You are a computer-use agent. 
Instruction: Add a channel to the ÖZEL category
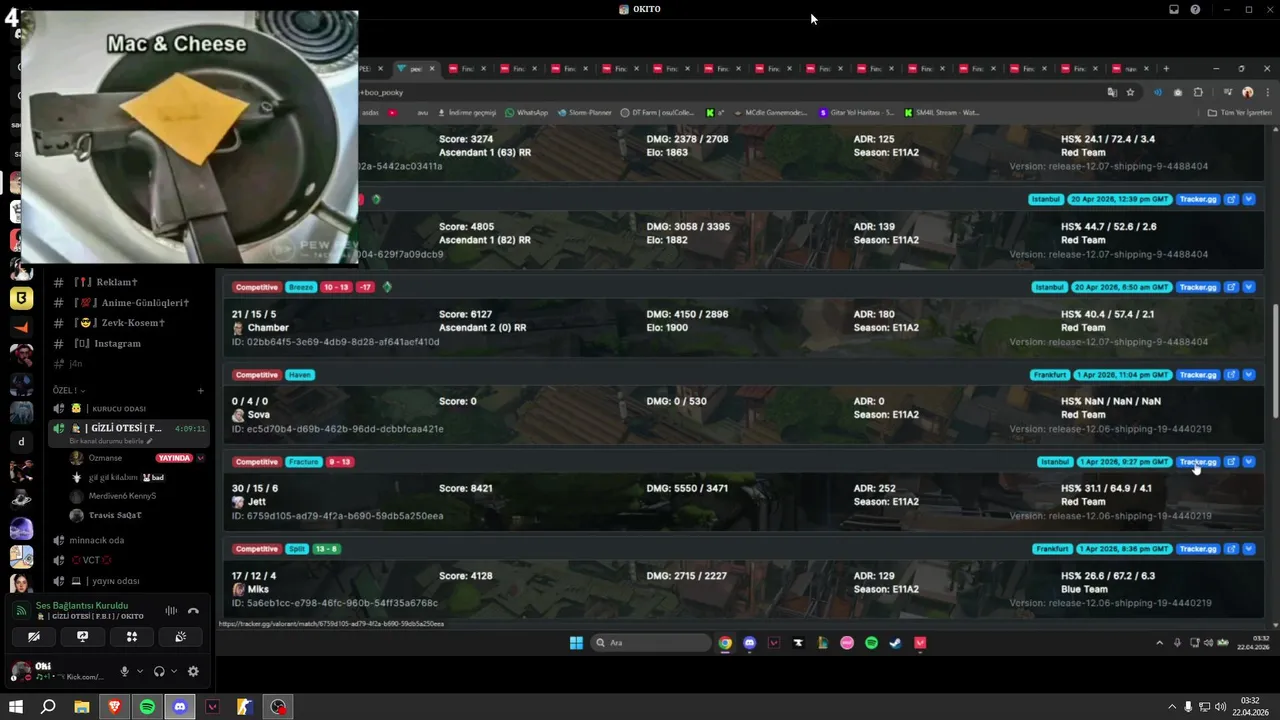200,390
